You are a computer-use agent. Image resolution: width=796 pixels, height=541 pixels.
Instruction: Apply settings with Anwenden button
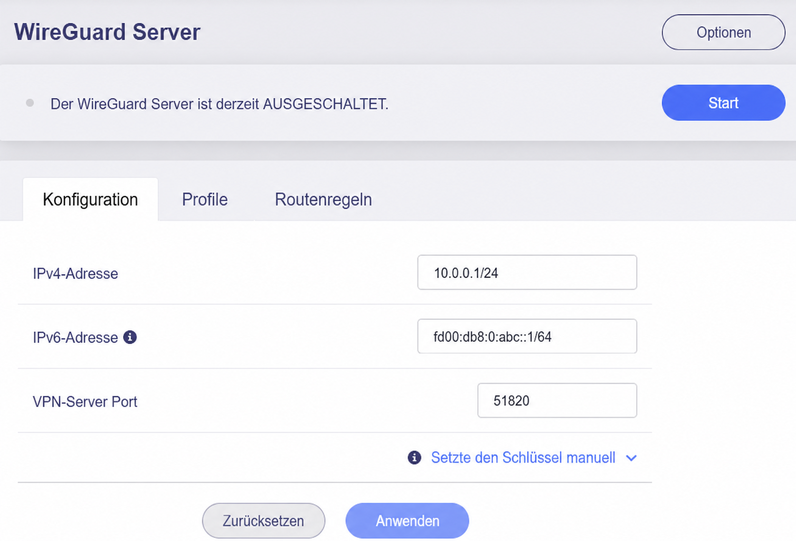pos(407,521)
